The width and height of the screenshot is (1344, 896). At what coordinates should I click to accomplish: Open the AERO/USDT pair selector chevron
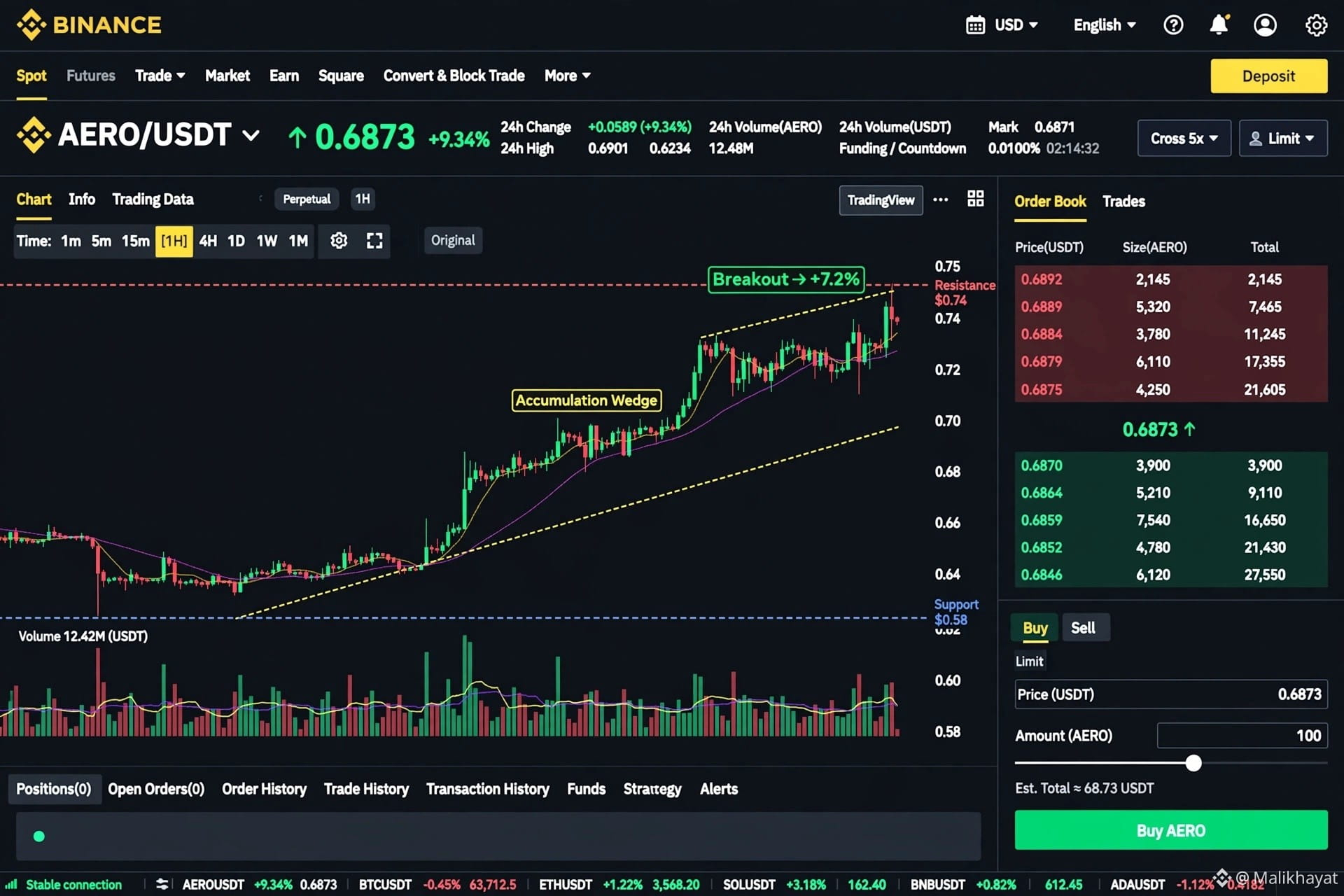[x=251, y=135]
